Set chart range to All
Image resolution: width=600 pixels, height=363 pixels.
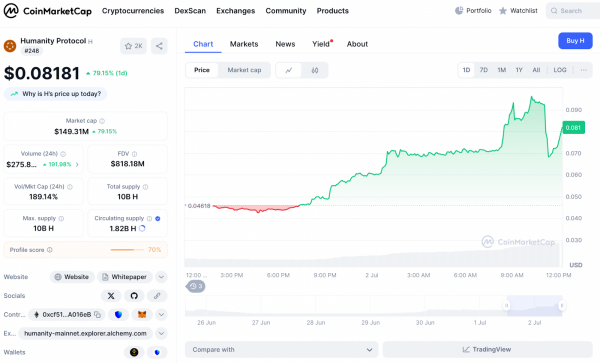(536, 70)
